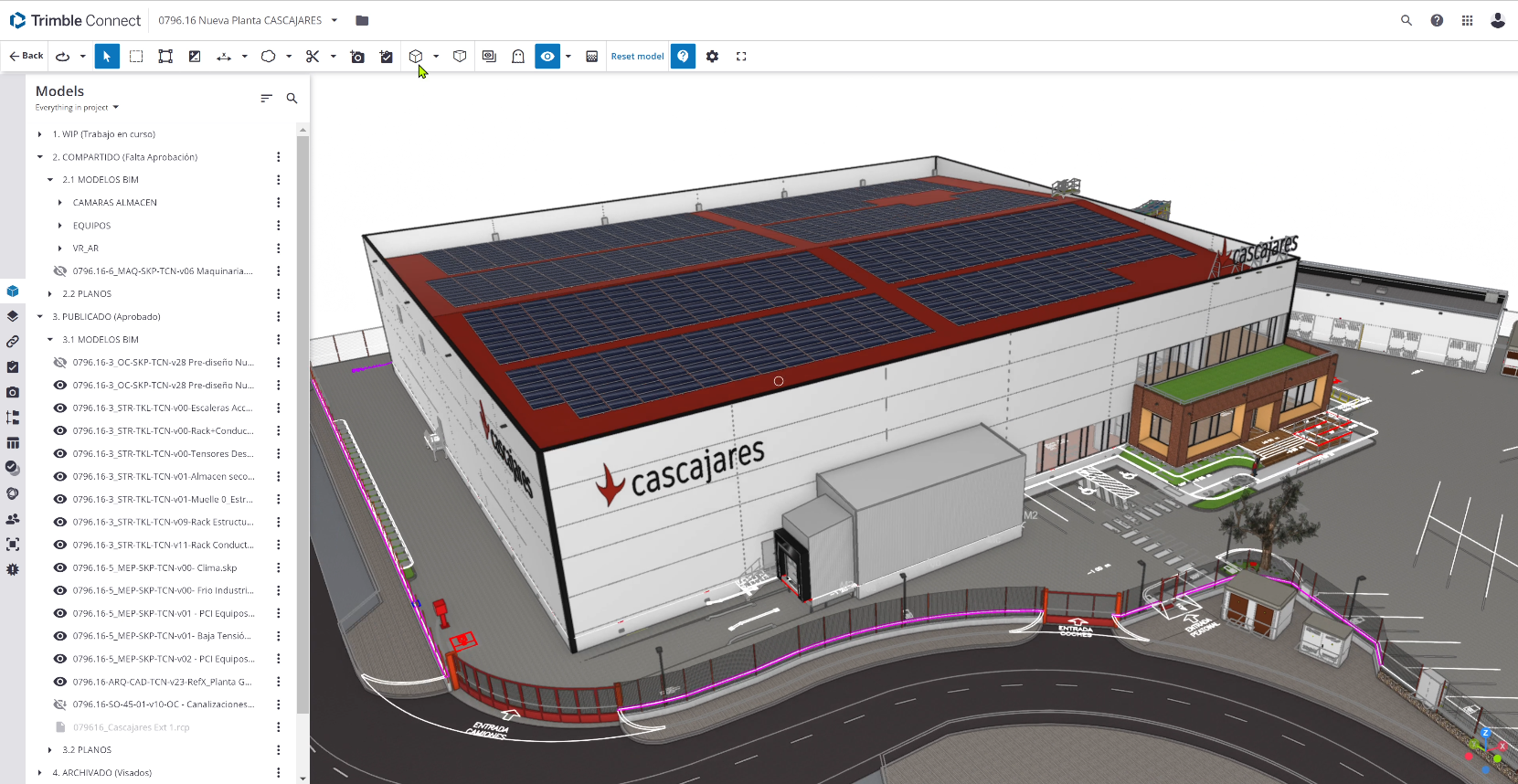Open the user account avatar menu
The height and width of the screenshot is (784, 1518).
pyautogui.click(x=1497, y=20)
